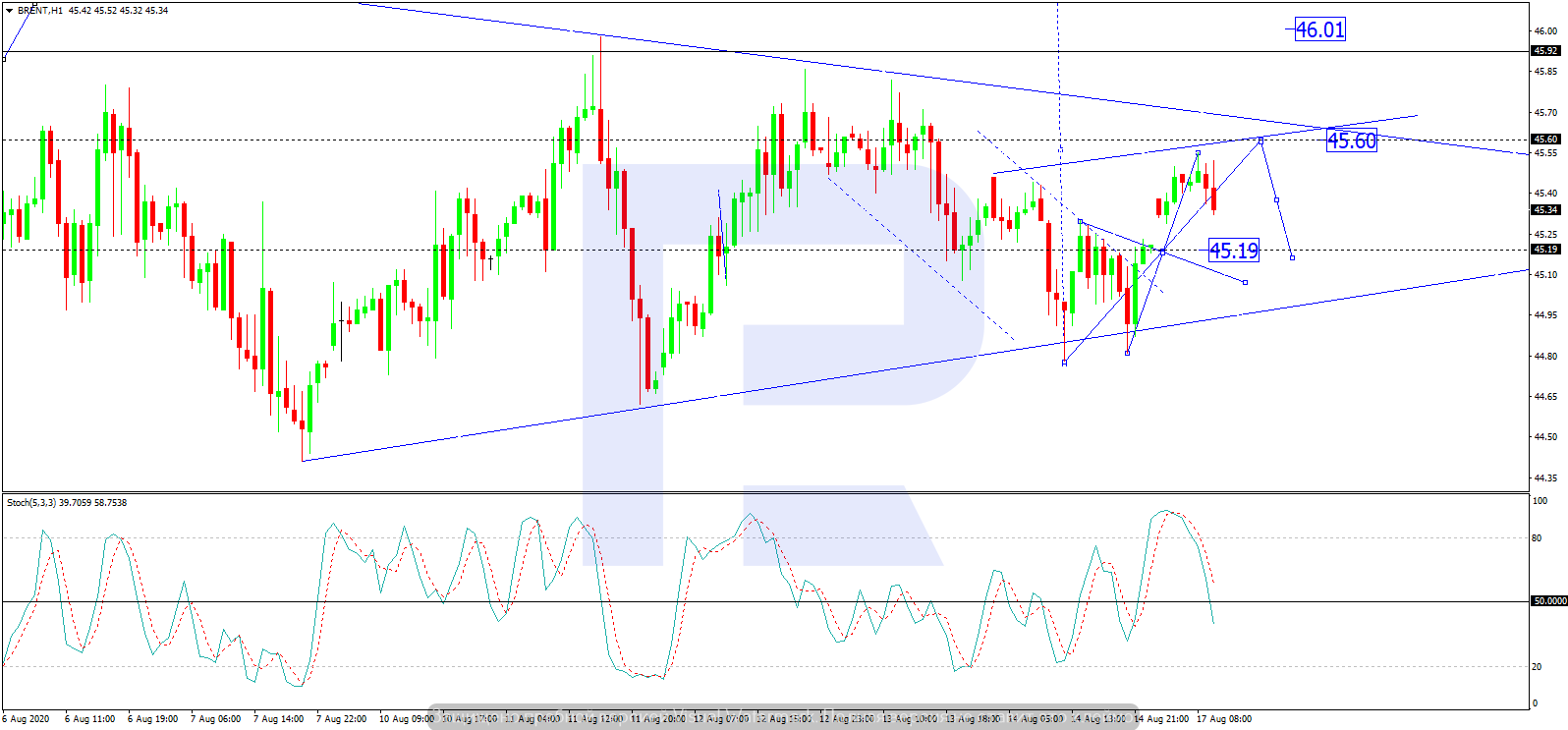Click the 45.34 current price tag

point(1545,209)
